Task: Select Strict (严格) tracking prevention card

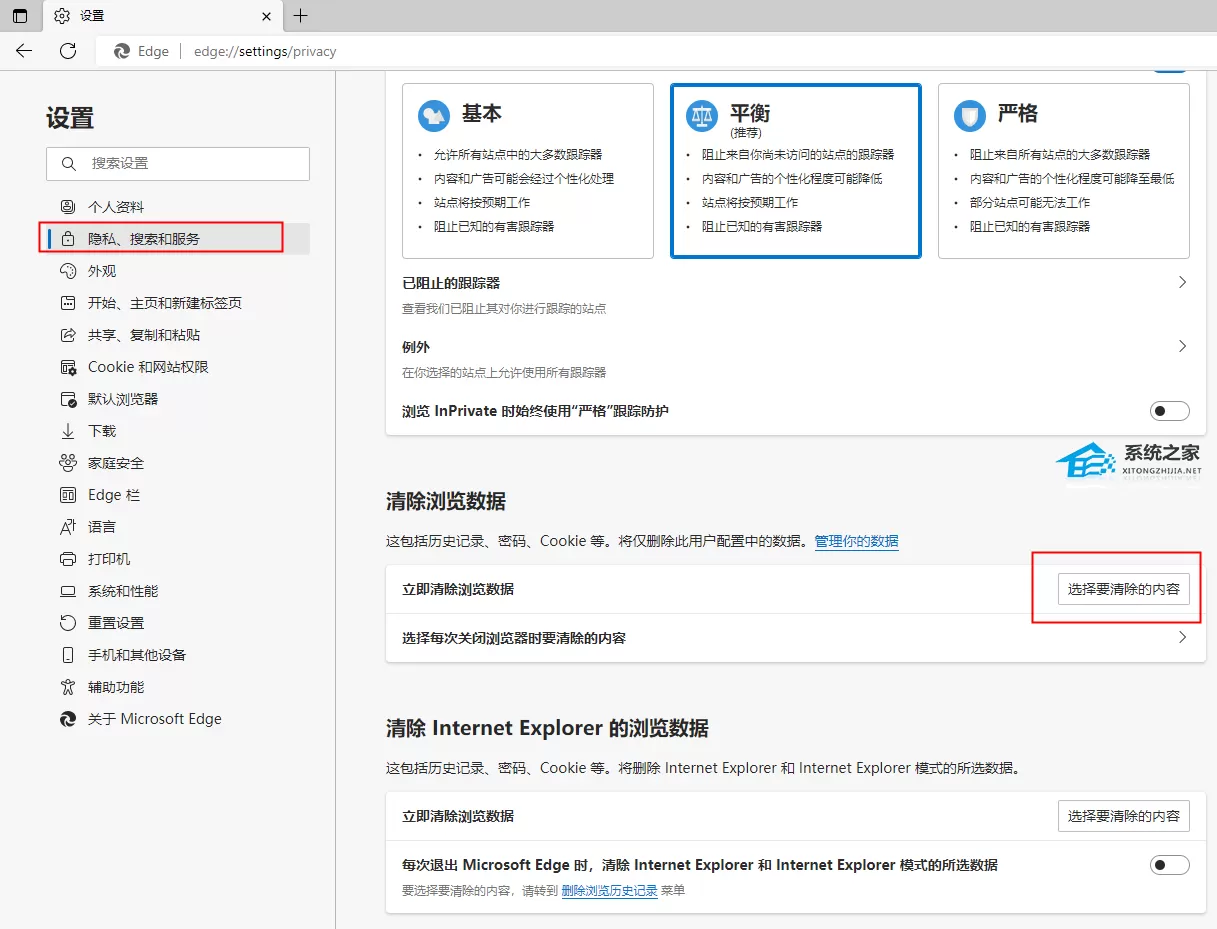Action: pyautogui.click(x=1064, y=171)
